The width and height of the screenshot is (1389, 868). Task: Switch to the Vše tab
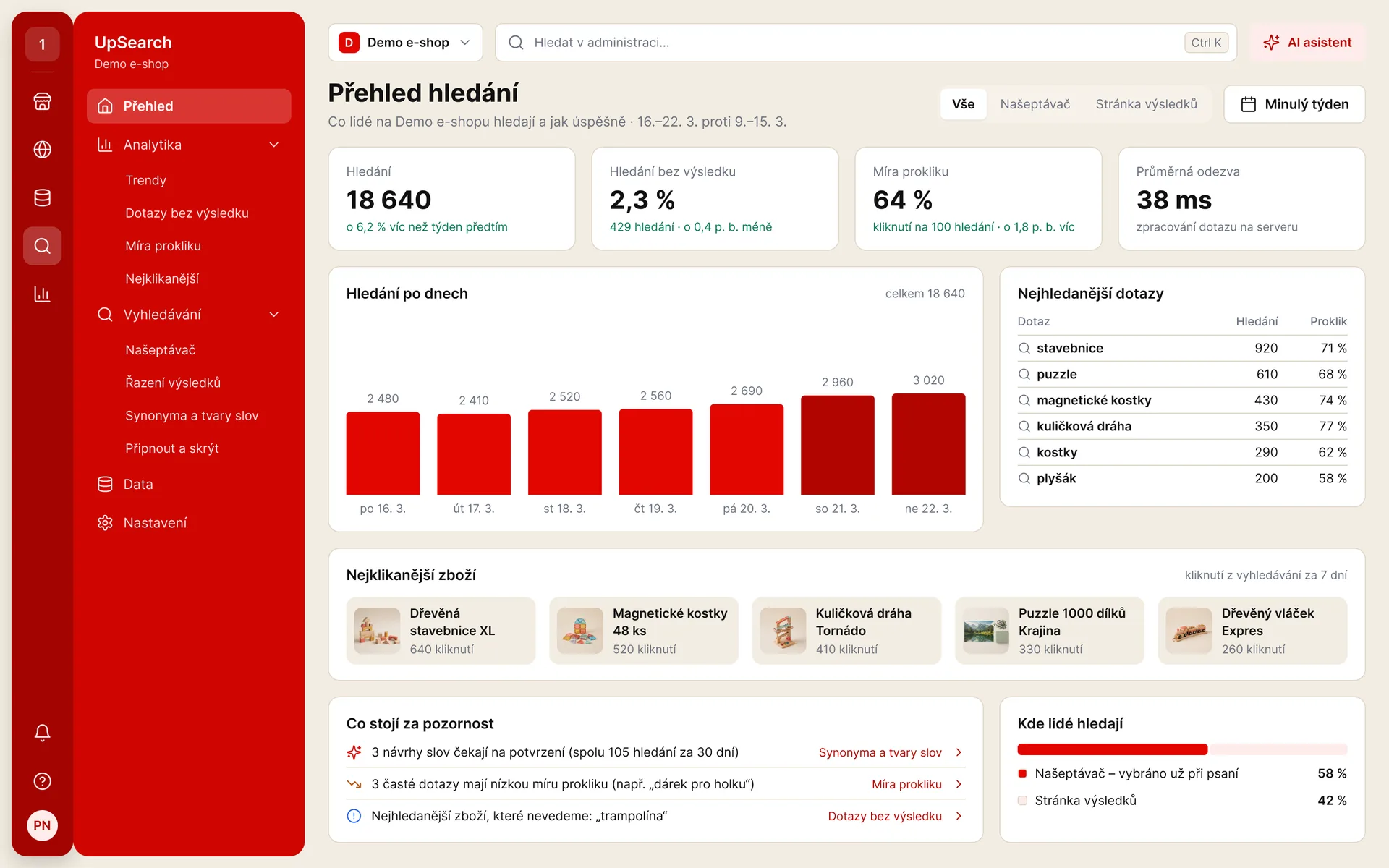tap(963, 104)
